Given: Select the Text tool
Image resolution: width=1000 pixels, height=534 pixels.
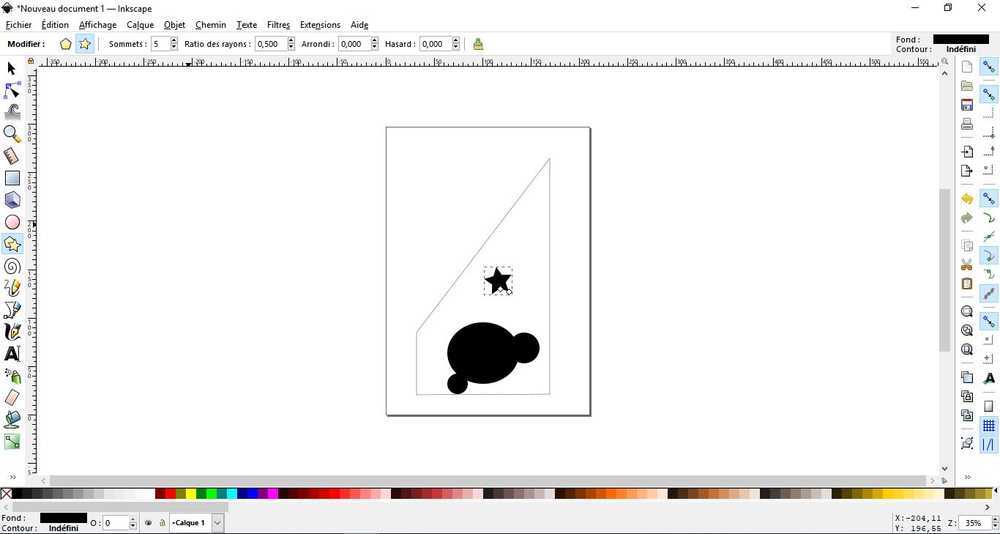Looking at the screenshot, I should 11,353.
